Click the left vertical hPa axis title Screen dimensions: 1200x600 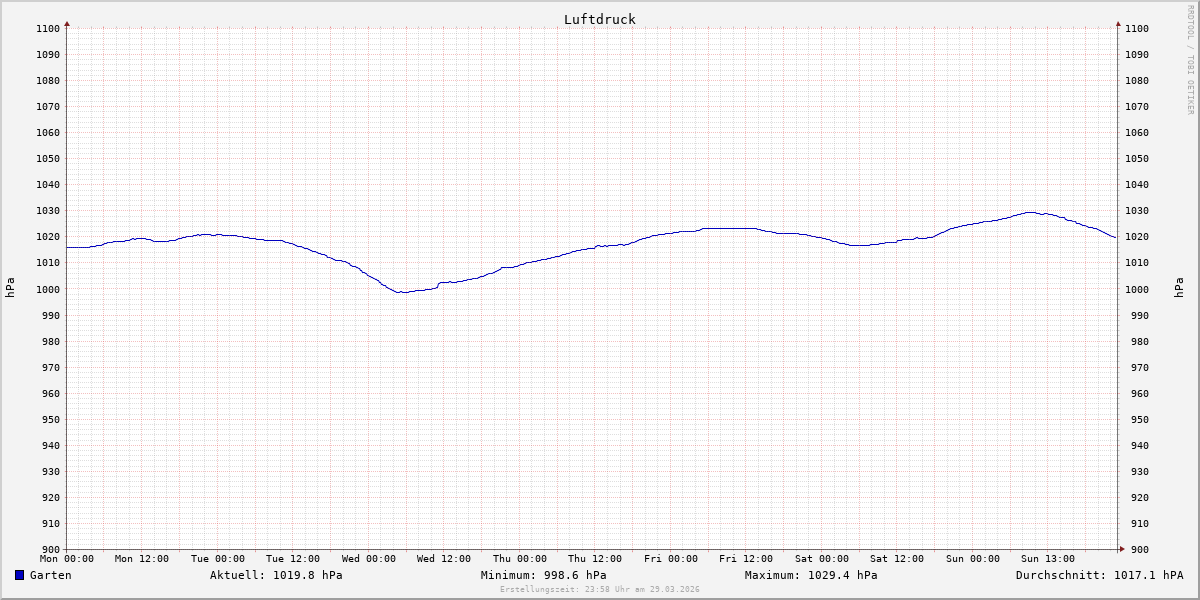click(x=10, y=288)
